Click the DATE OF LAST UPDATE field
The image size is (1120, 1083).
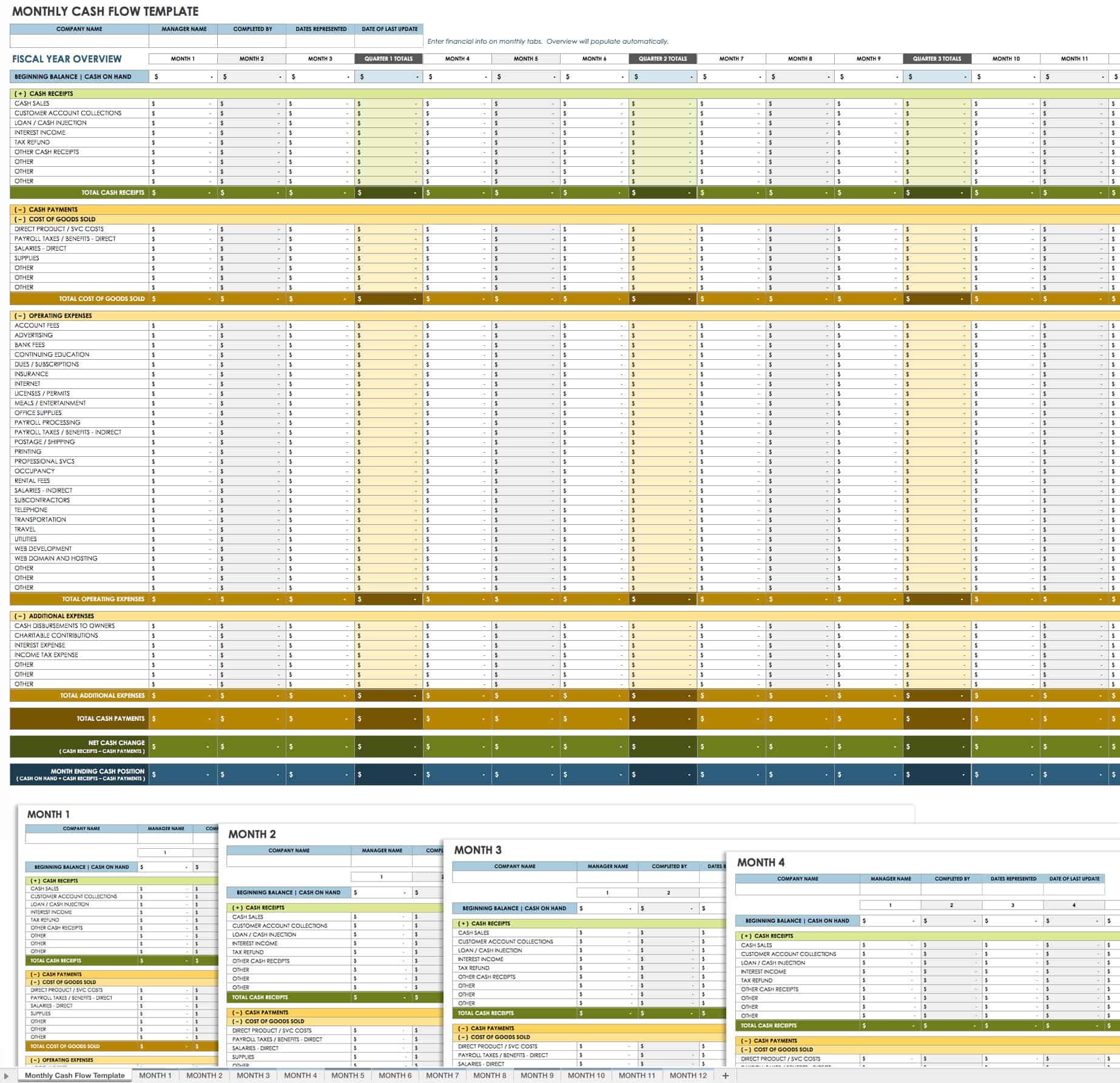coord(390,29)
